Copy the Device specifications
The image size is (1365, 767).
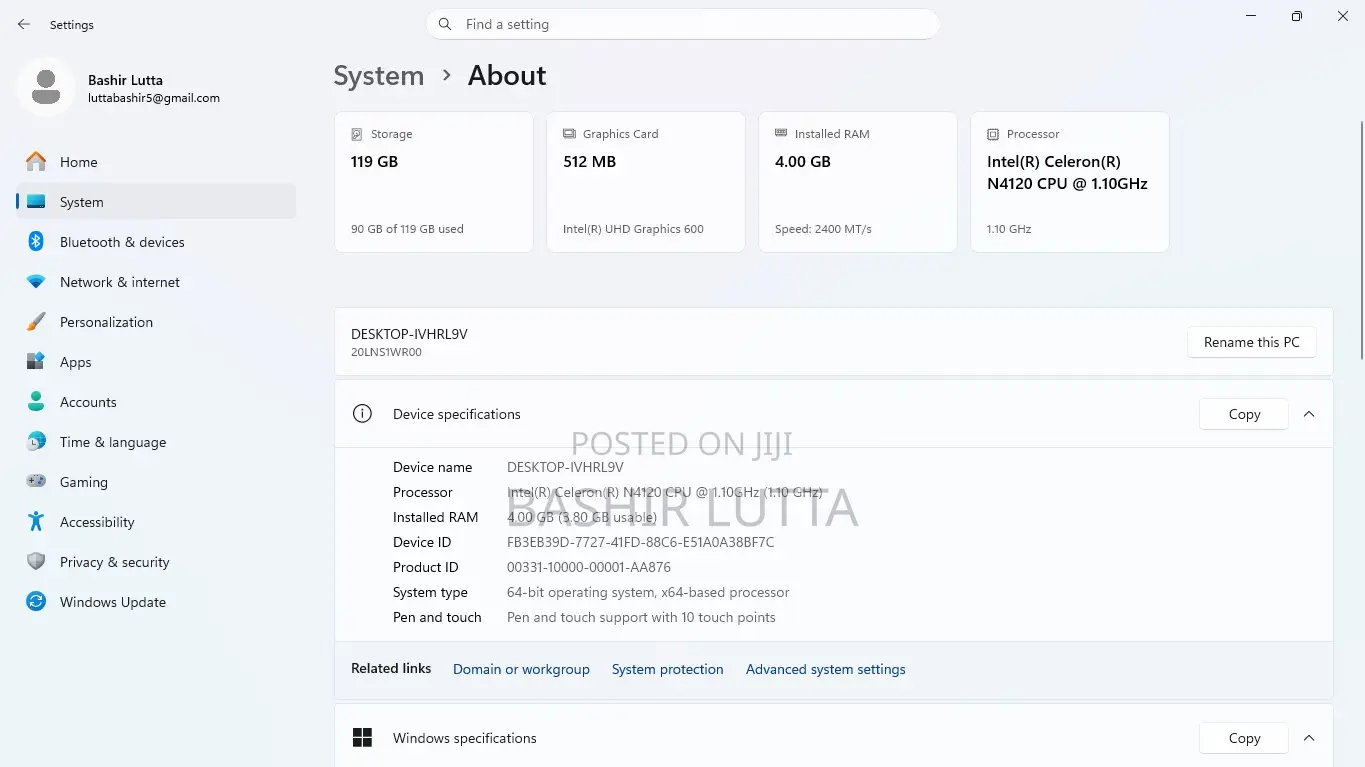tap(1244, 414)
